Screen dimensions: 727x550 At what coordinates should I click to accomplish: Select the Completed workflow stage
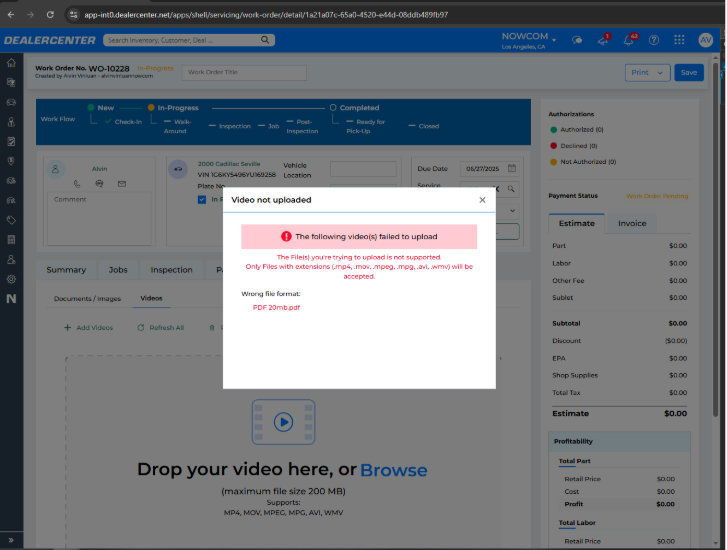[x=355, y=108]
